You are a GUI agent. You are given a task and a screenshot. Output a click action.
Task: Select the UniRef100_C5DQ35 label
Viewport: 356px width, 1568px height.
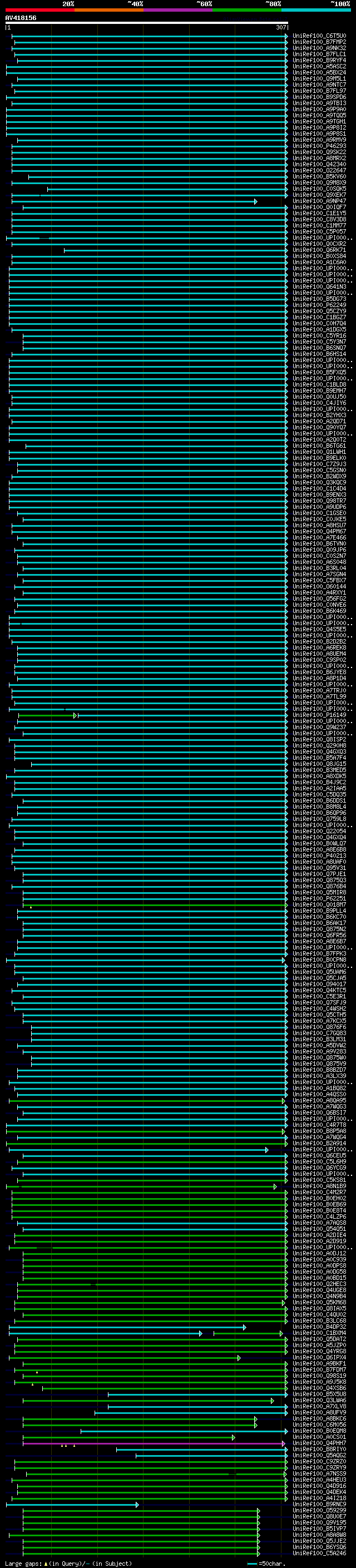click(319, 794)
